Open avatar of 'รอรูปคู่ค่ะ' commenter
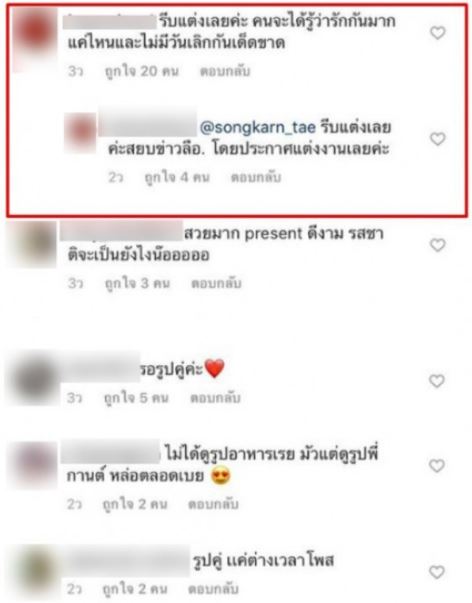472x603 pixels. click(35, 377)
